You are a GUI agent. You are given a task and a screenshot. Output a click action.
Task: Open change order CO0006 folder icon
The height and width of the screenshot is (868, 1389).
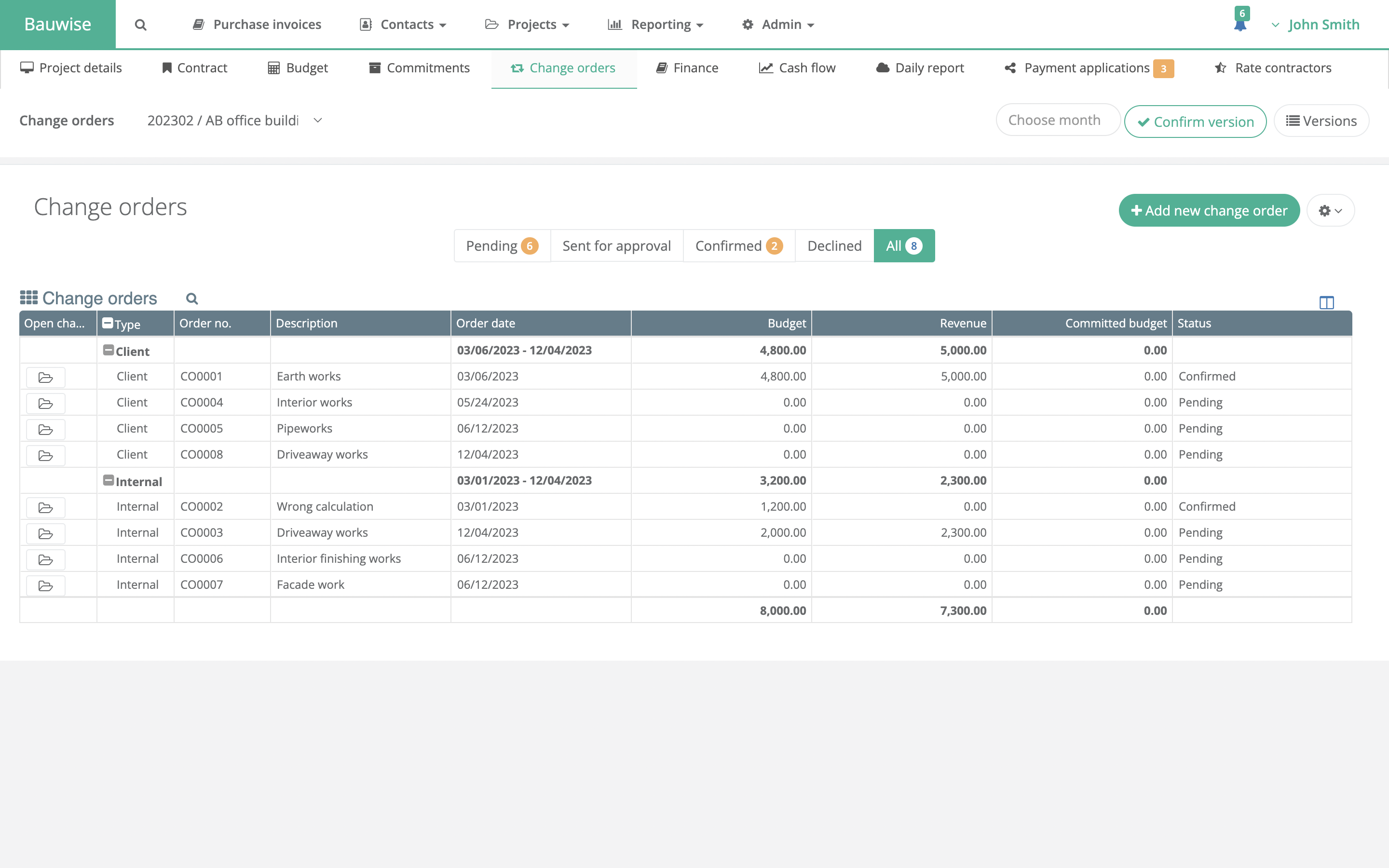(x=46, y=560)
